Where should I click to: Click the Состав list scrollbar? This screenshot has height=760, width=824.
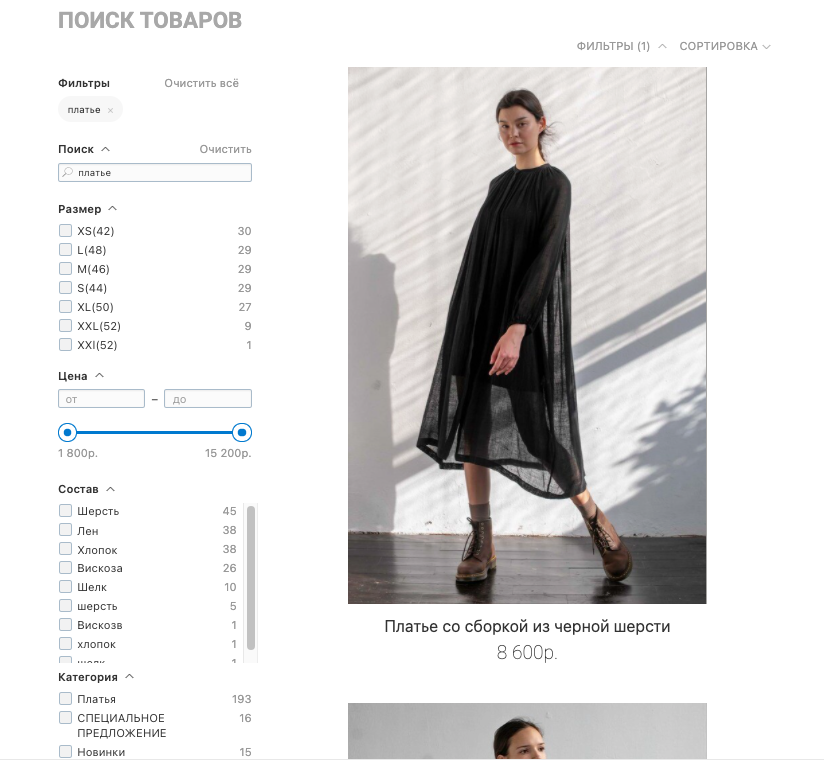pos(251,578)
